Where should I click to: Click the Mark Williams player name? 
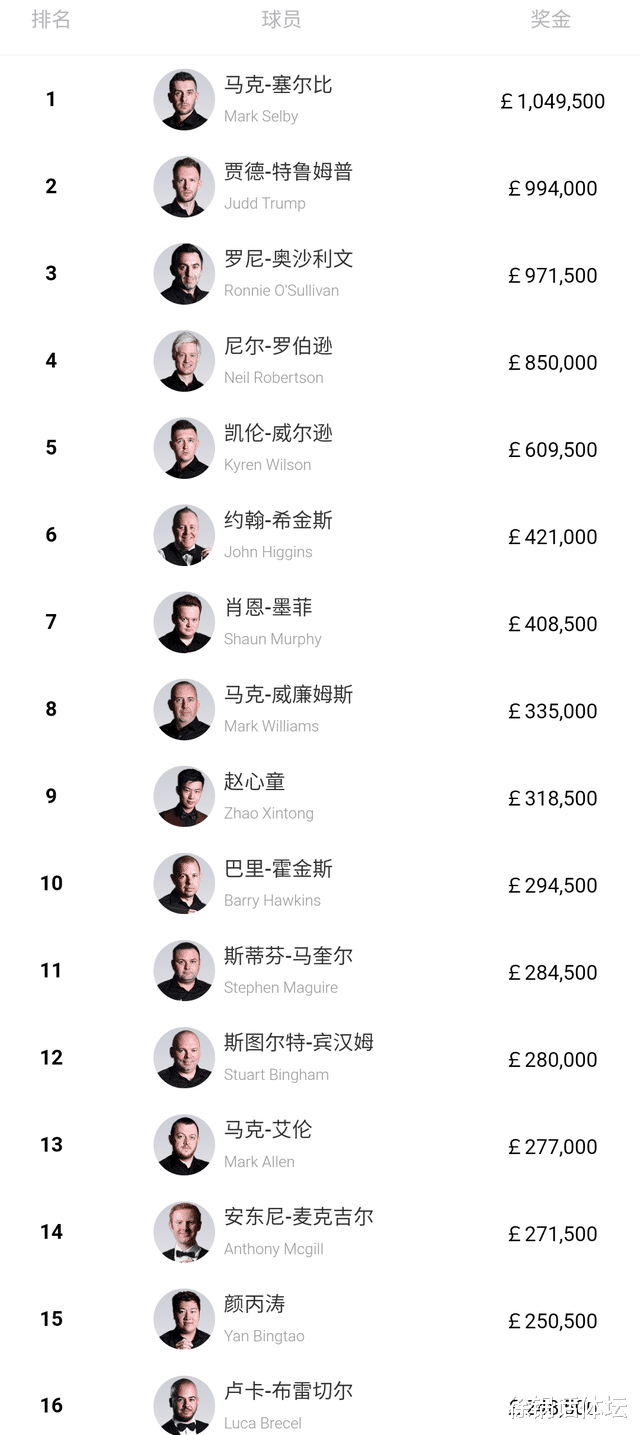click(x=271, y=726)
